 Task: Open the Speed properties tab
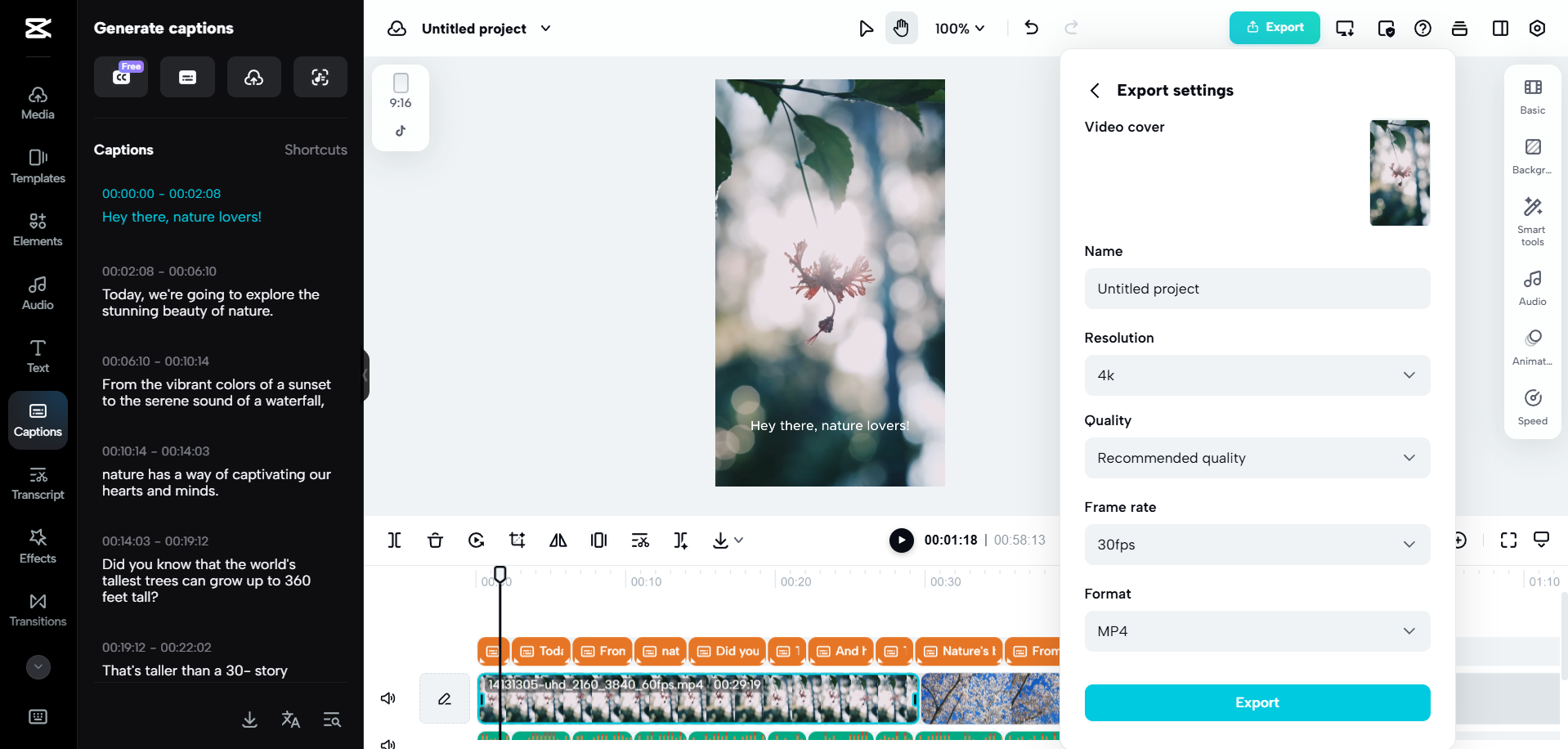1533,407
